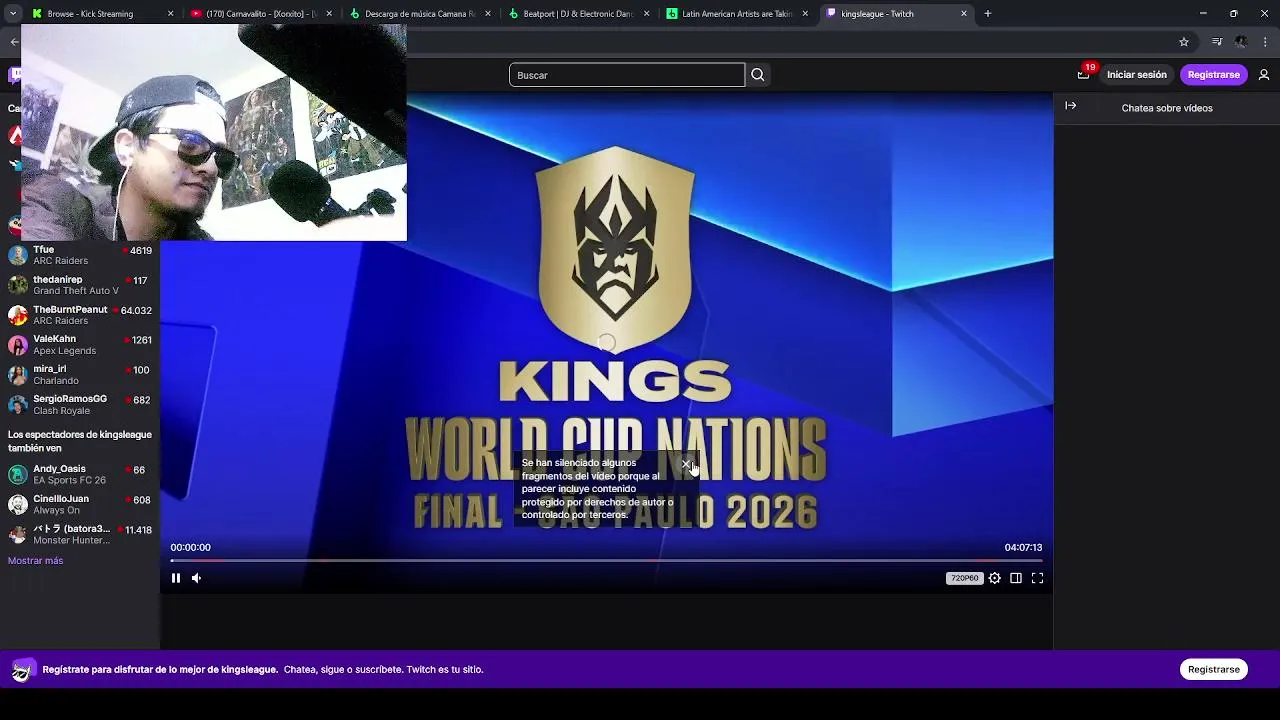Viewport: 1280px width, 720px height.
Task: Bookmark this page with the star
Action: (x=1184, y=42)
